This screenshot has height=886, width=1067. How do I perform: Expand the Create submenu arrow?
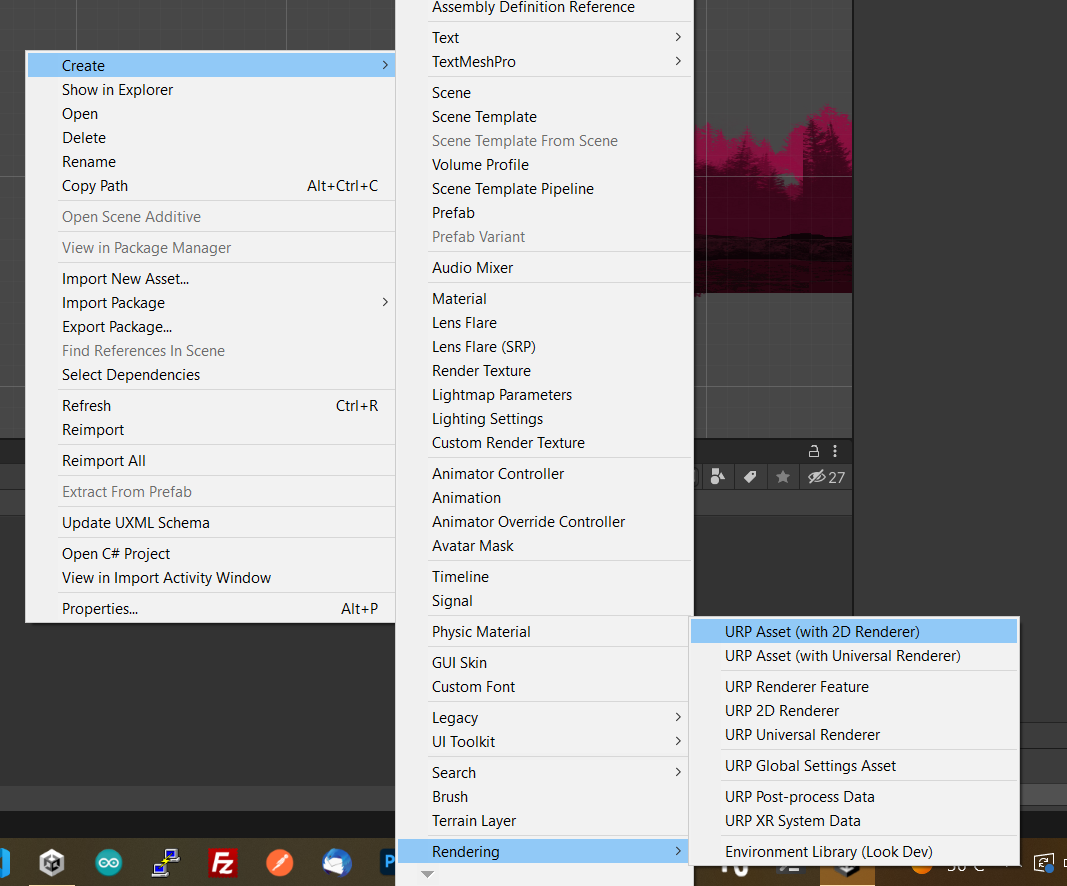pyautogui.click(x=385, y=65)
